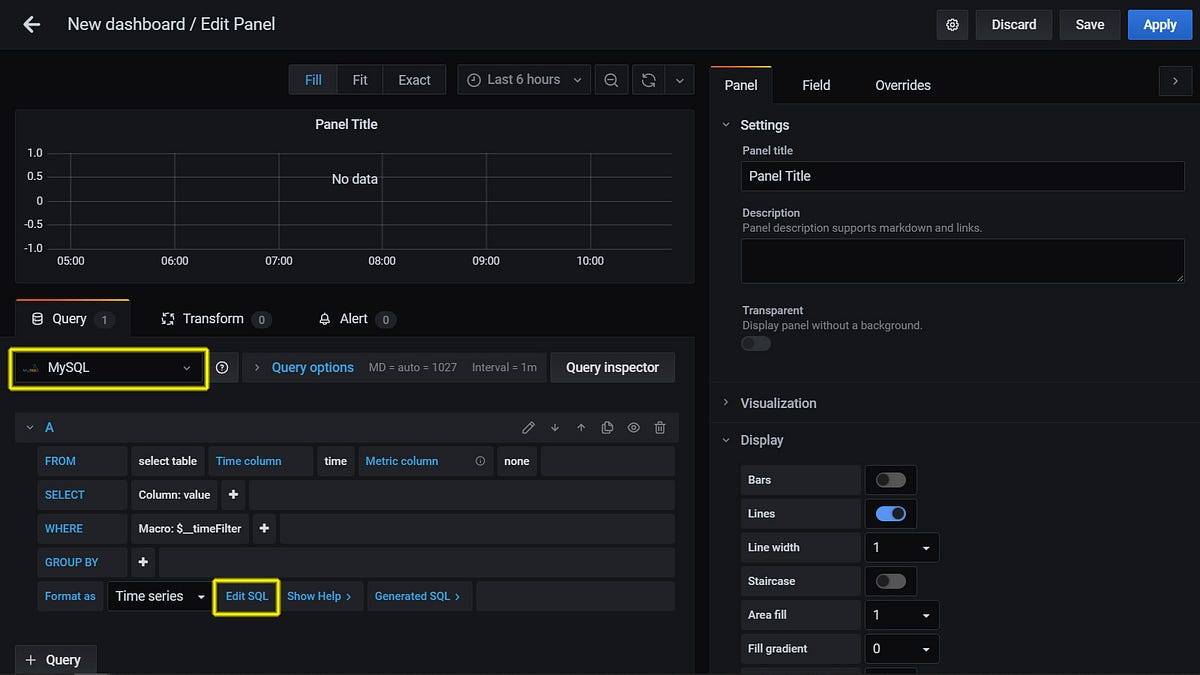Add a GROUP BY with the plus button

(x=143, y=562)
